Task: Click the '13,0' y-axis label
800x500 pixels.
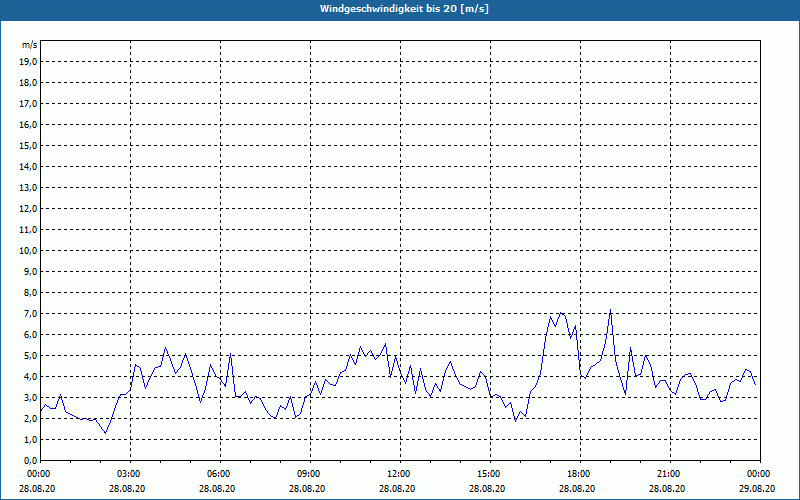Action: pyautogui.click(x=29, y=188)
